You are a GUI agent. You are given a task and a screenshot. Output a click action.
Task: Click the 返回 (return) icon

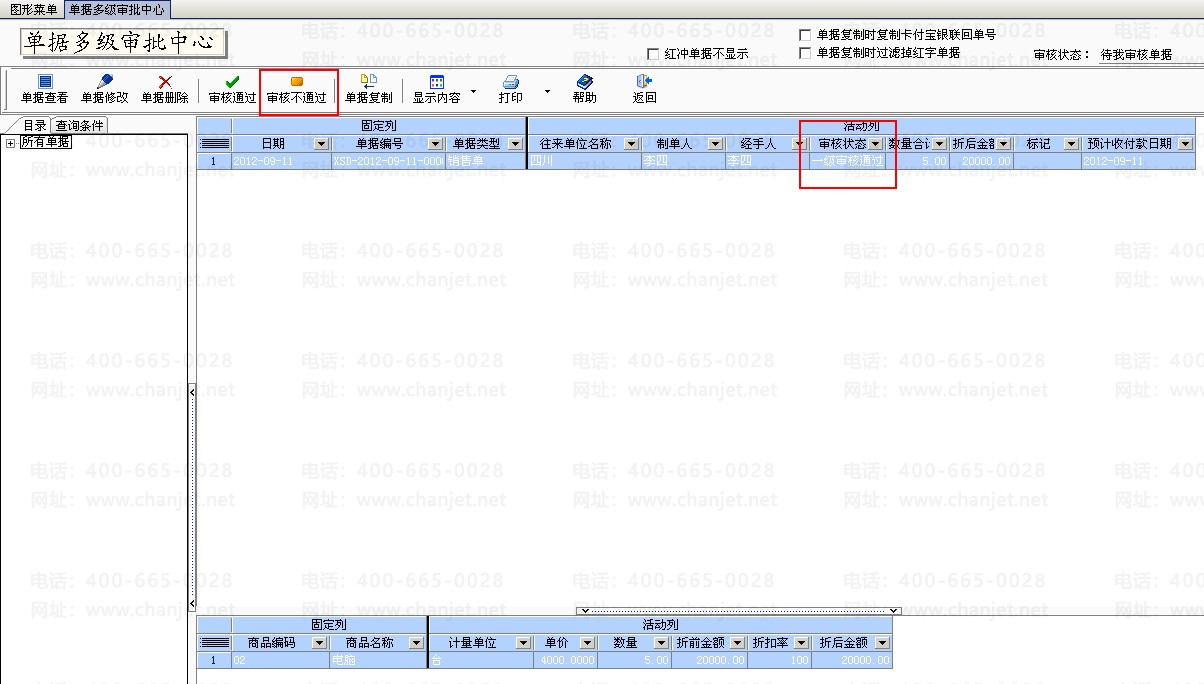644,82
